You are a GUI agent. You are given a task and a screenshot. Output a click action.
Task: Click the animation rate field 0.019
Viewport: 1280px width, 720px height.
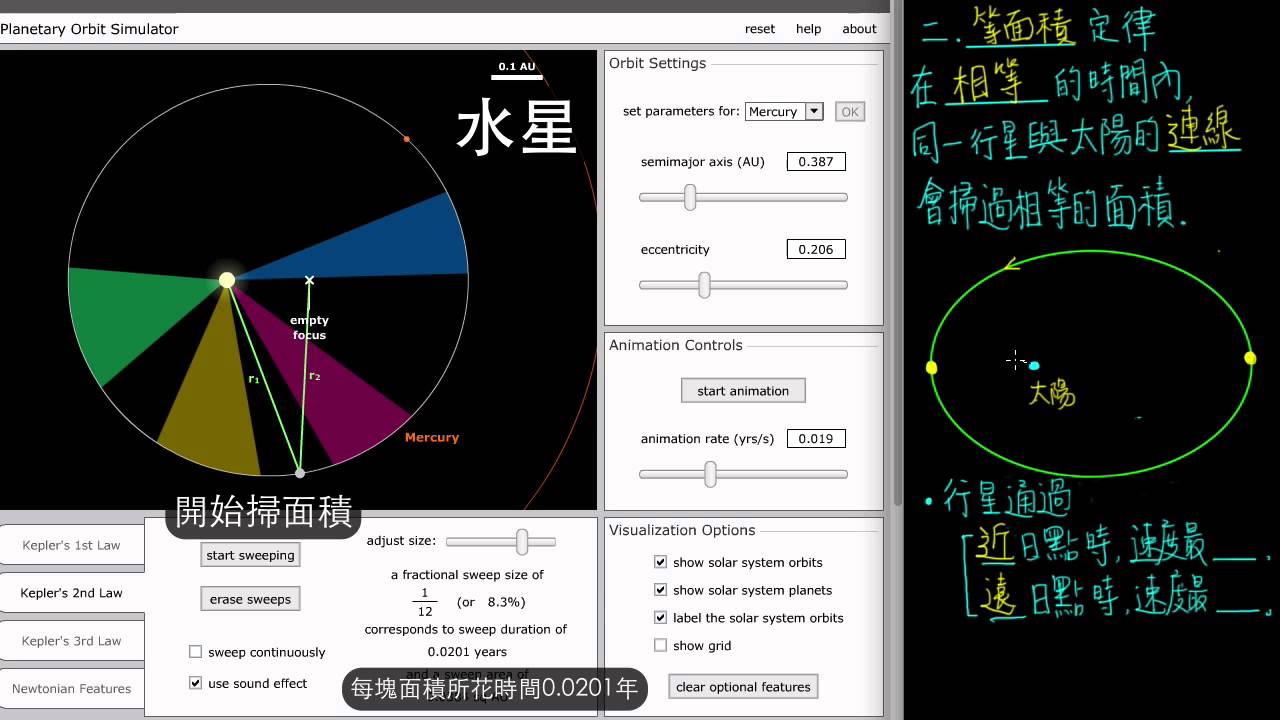816,439
